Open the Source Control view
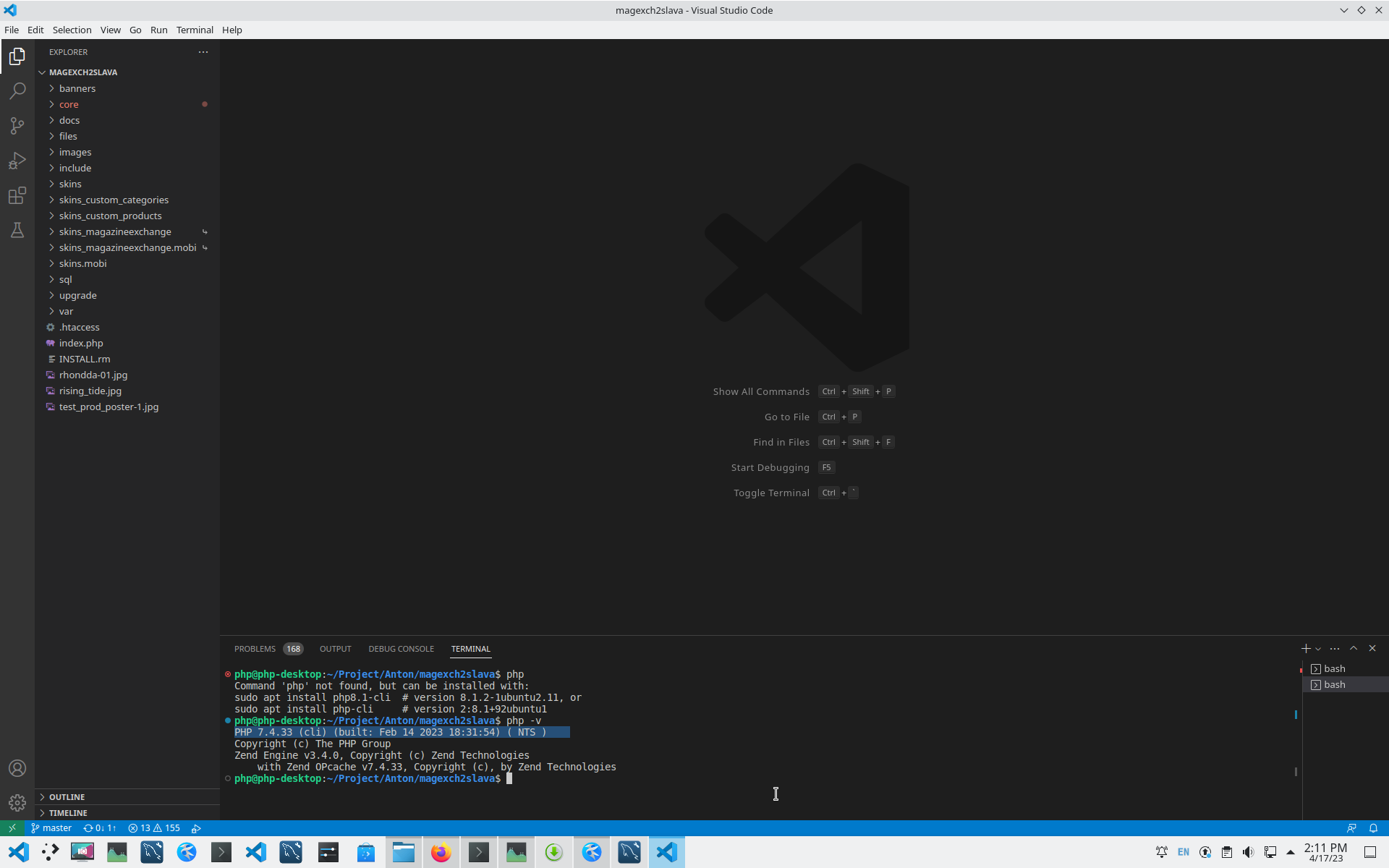 pos(17,126)
